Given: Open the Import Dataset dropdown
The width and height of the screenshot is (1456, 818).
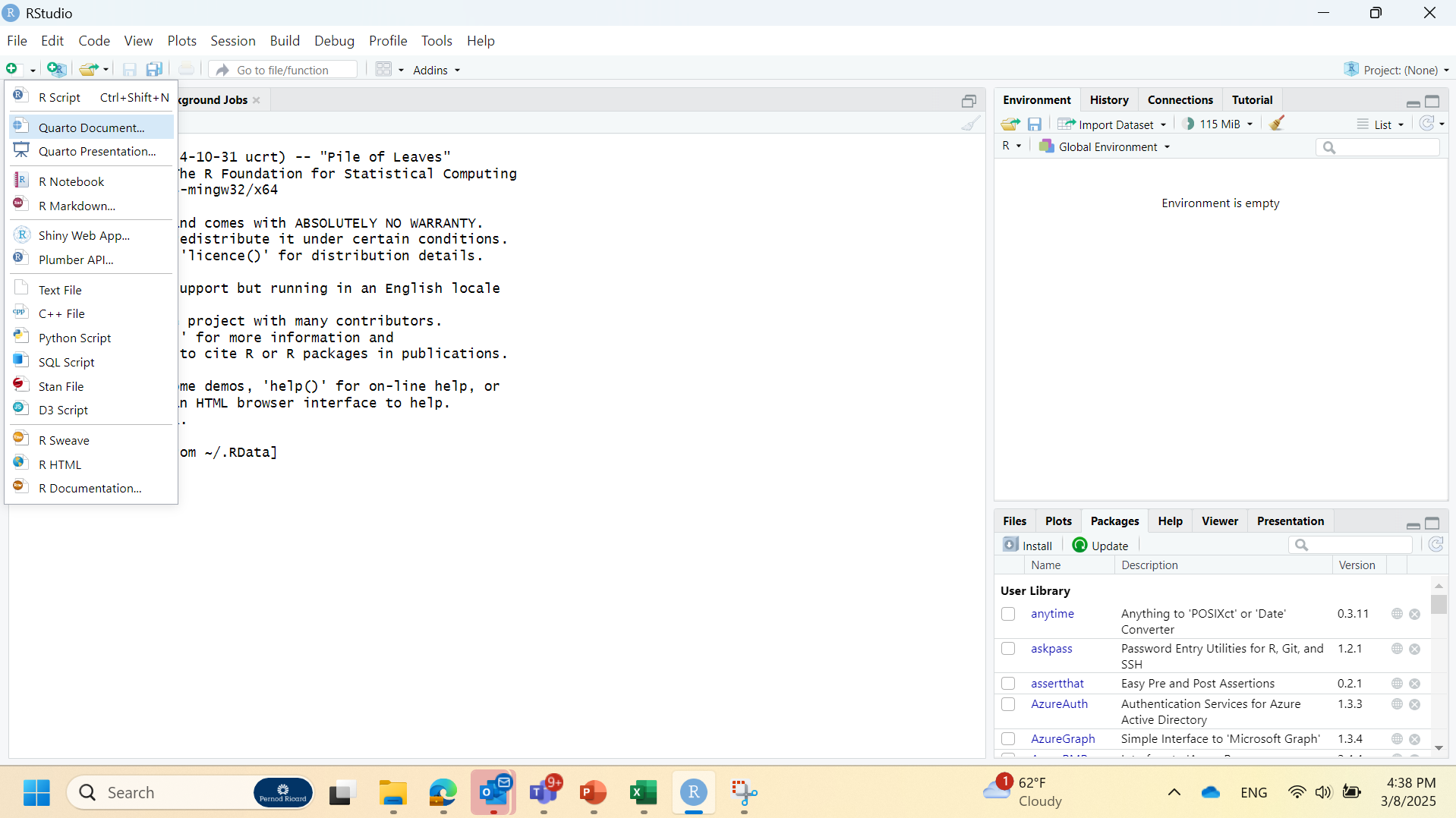Looking at the screenshot, I should click(1113, 124).
